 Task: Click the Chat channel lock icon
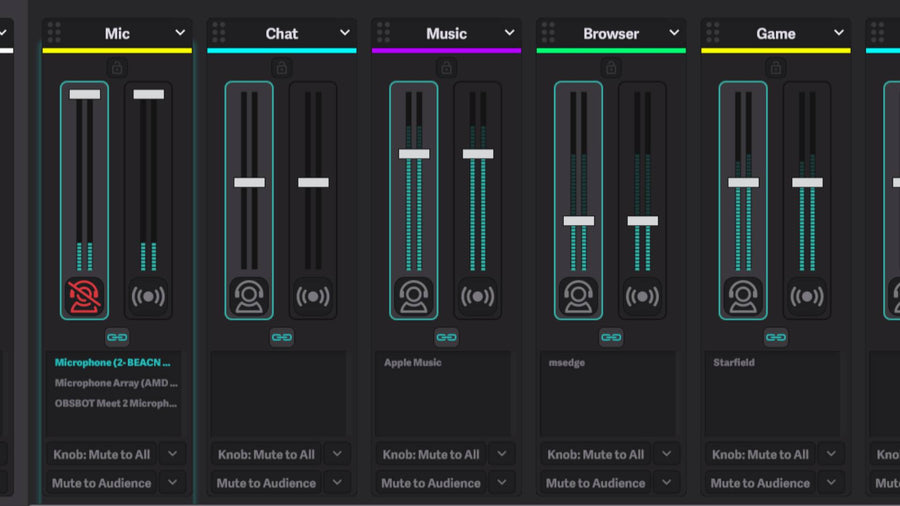(x=282, y=68)
